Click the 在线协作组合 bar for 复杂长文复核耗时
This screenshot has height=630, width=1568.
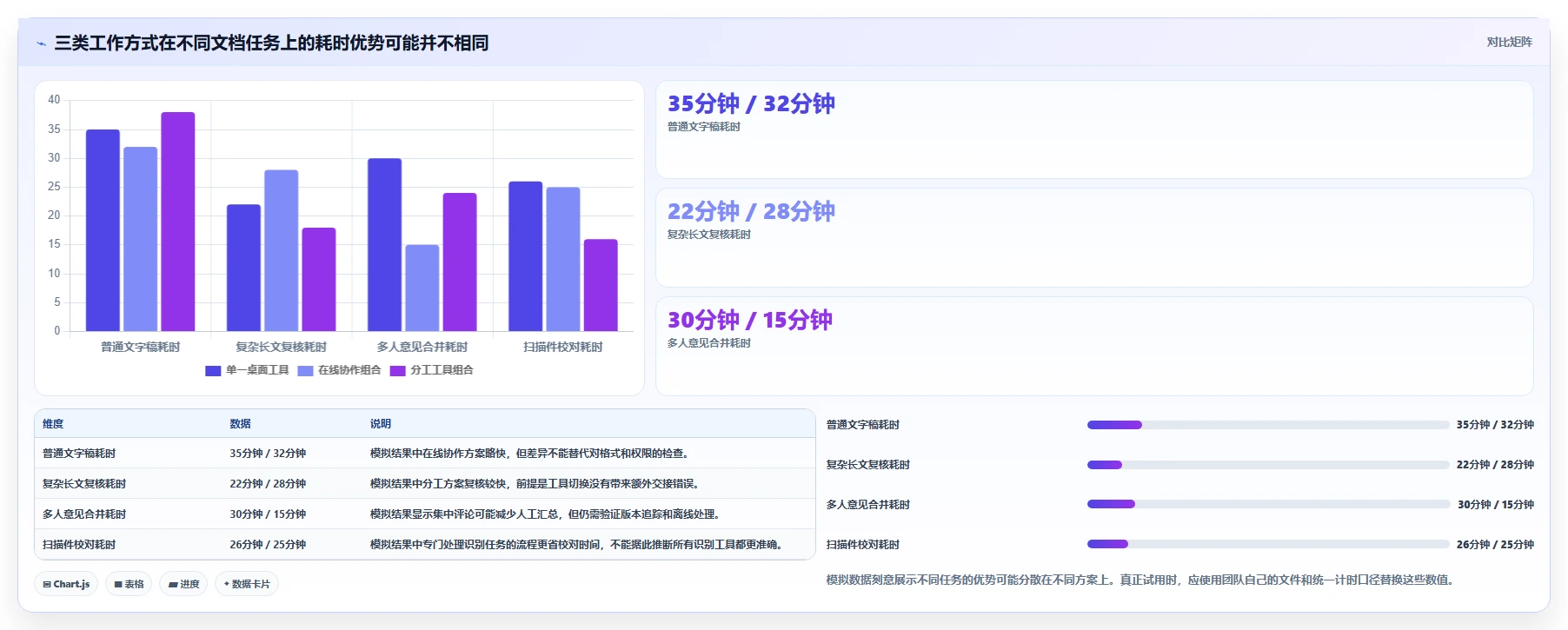281,250
